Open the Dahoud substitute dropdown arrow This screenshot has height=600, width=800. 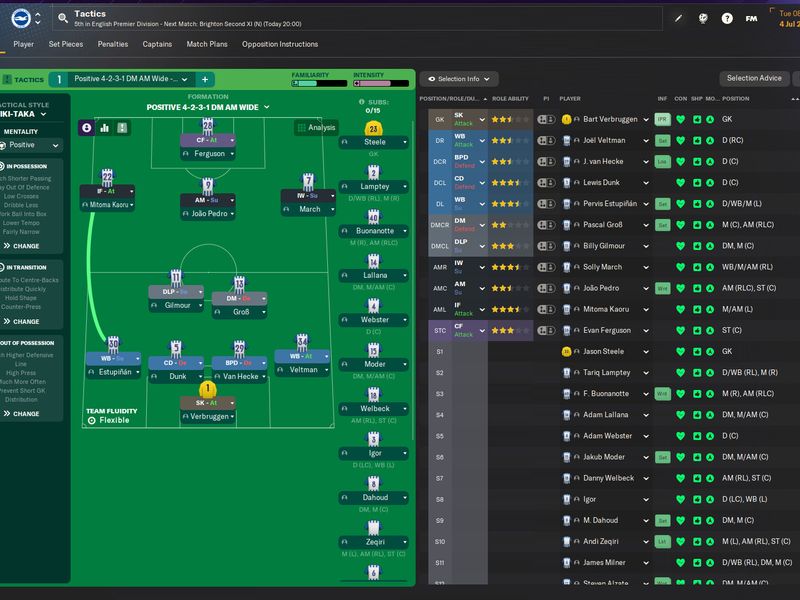point(405,497)
